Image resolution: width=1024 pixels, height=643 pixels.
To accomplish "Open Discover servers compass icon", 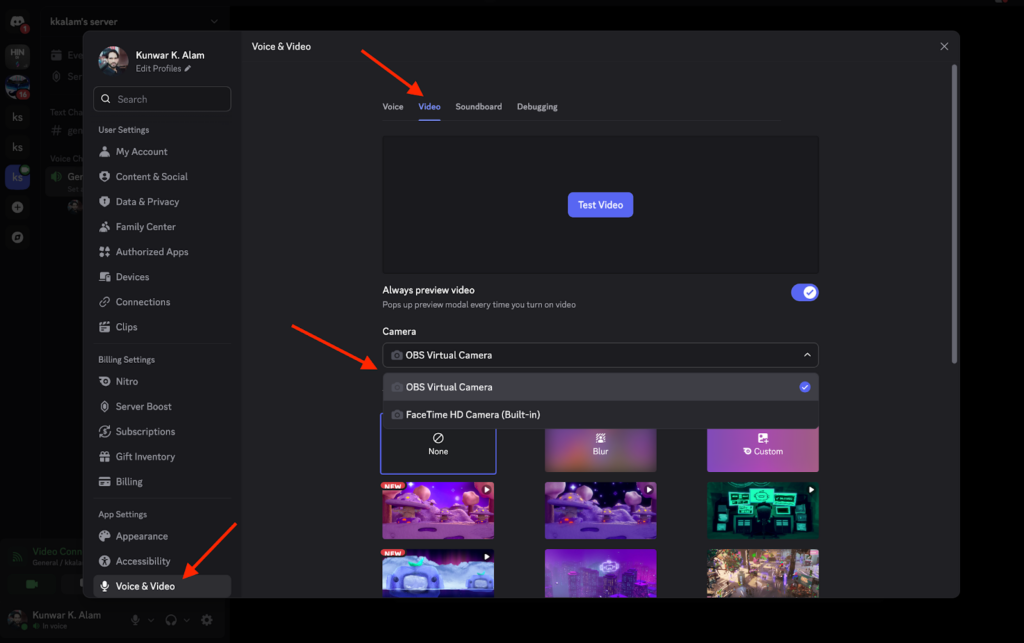I will [17, 237].
